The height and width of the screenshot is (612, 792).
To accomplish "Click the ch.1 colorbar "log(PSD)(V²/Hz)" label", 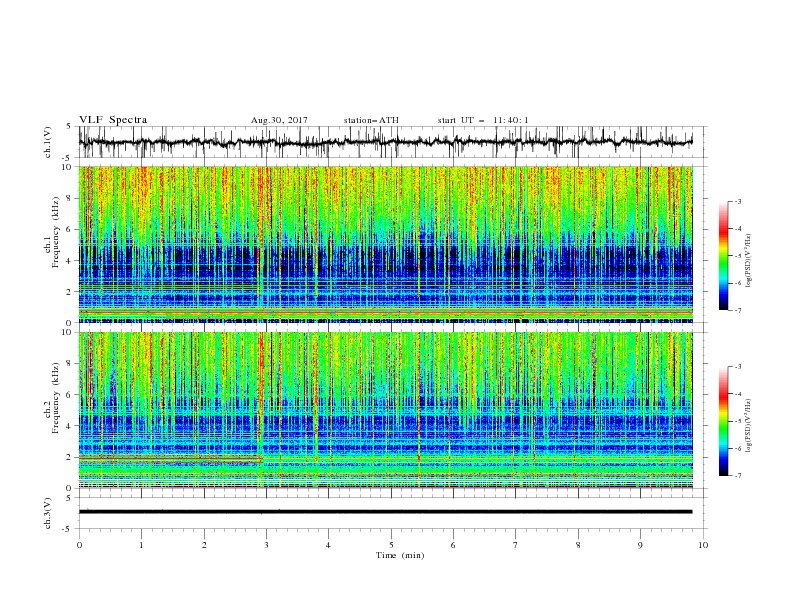I will coord(748,261).
